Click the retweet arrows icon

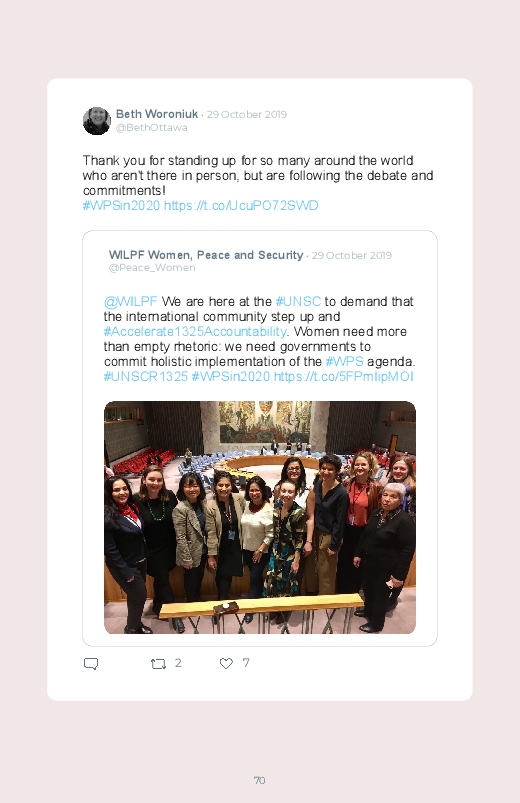158,664
